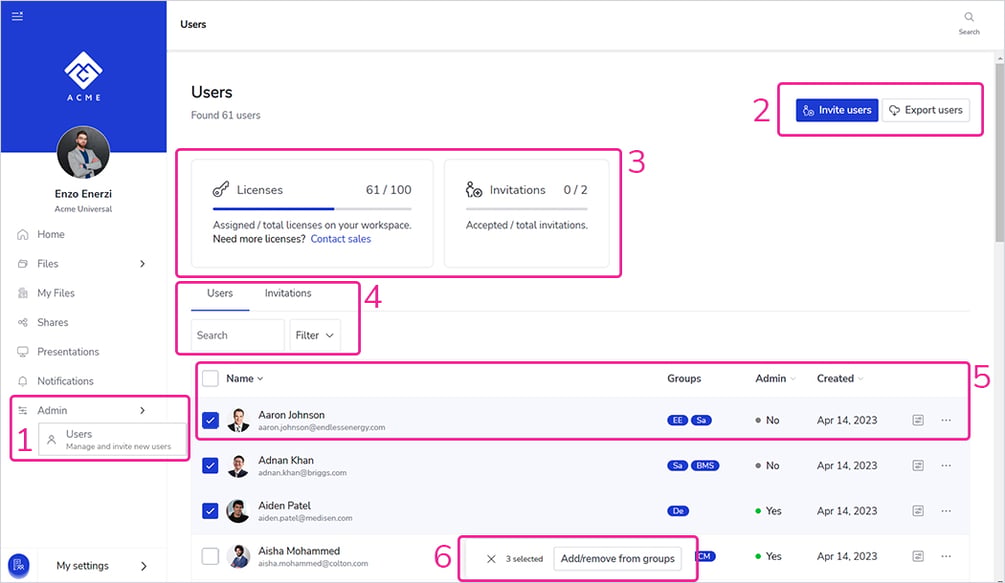Image resolution: width=1005 pixels, height=583 pixels.
Task: Open more options for Adnan Khan
Action: (946, 466)
